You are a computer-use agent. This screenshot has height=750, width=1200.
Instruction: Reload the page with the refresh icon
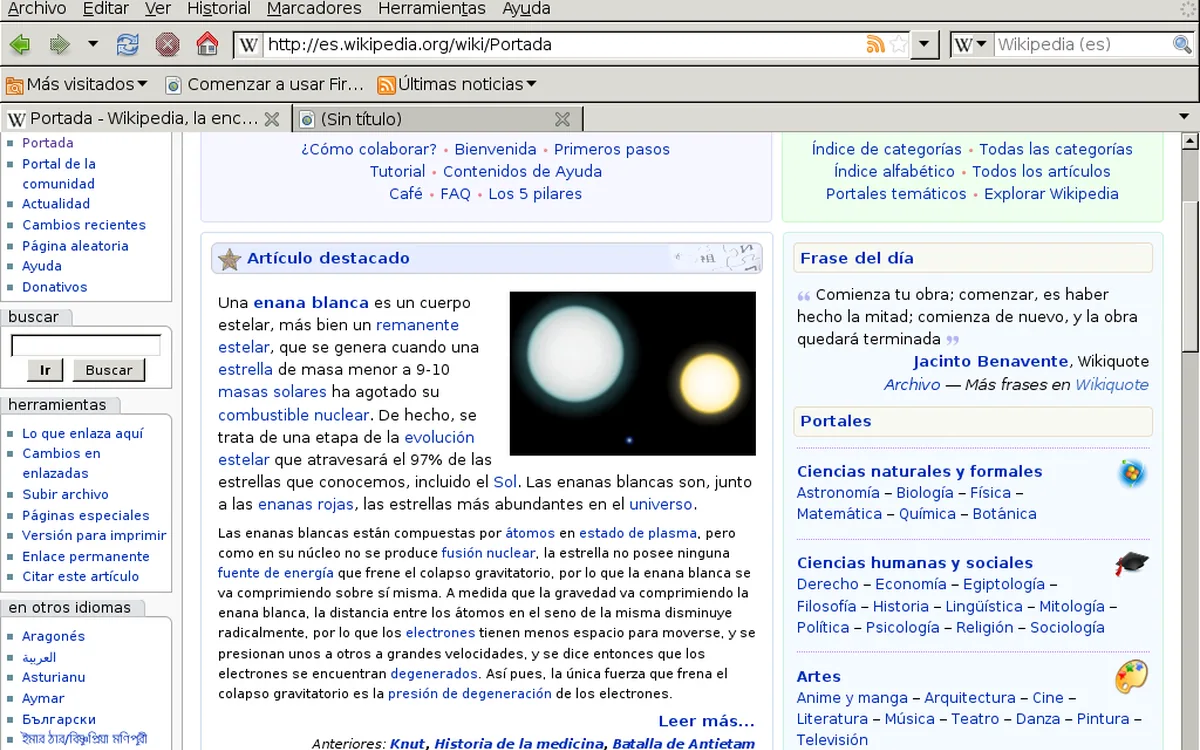click(128, 44)
